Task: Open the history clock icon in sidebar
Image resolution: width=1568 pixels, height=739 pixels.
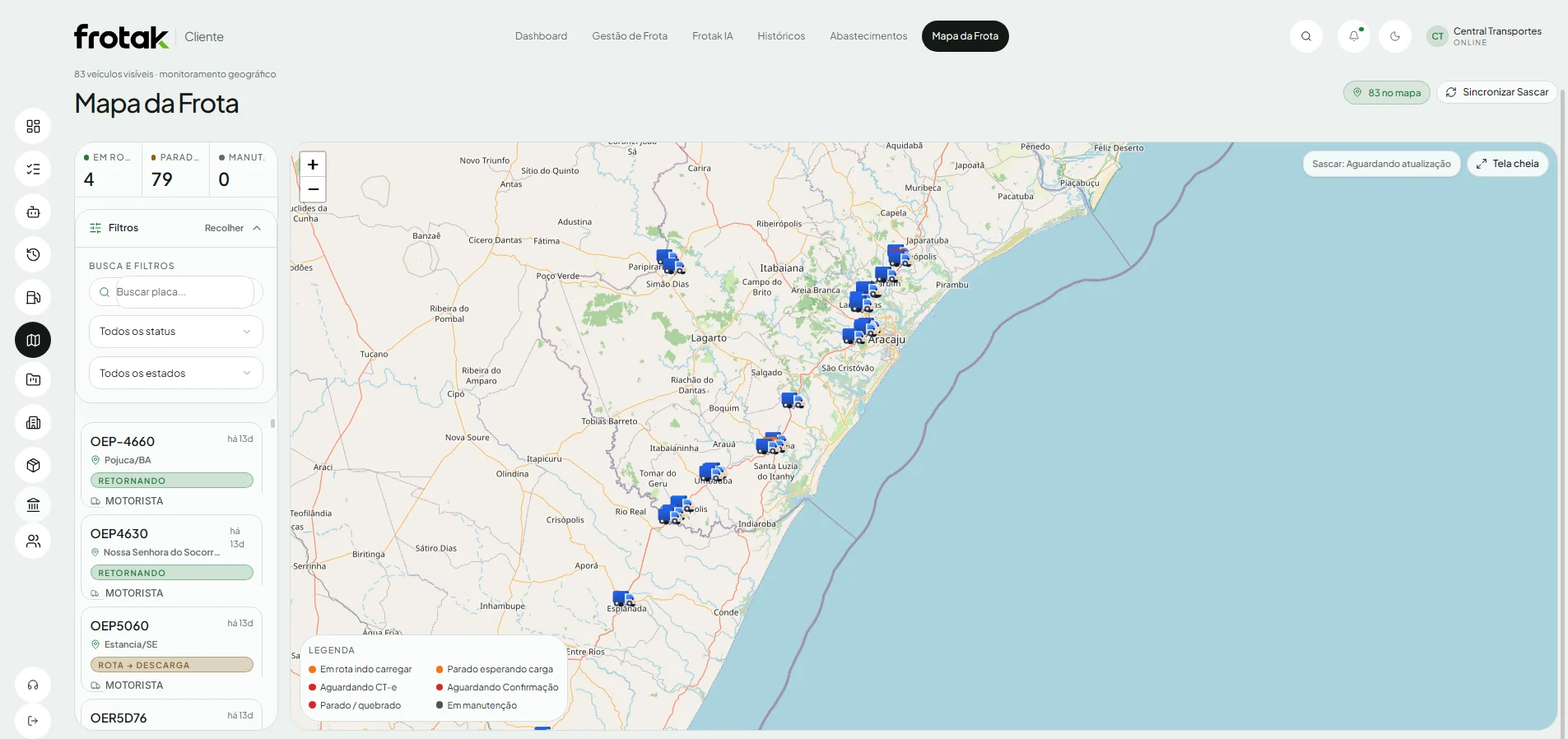Action: coord(33,255)
